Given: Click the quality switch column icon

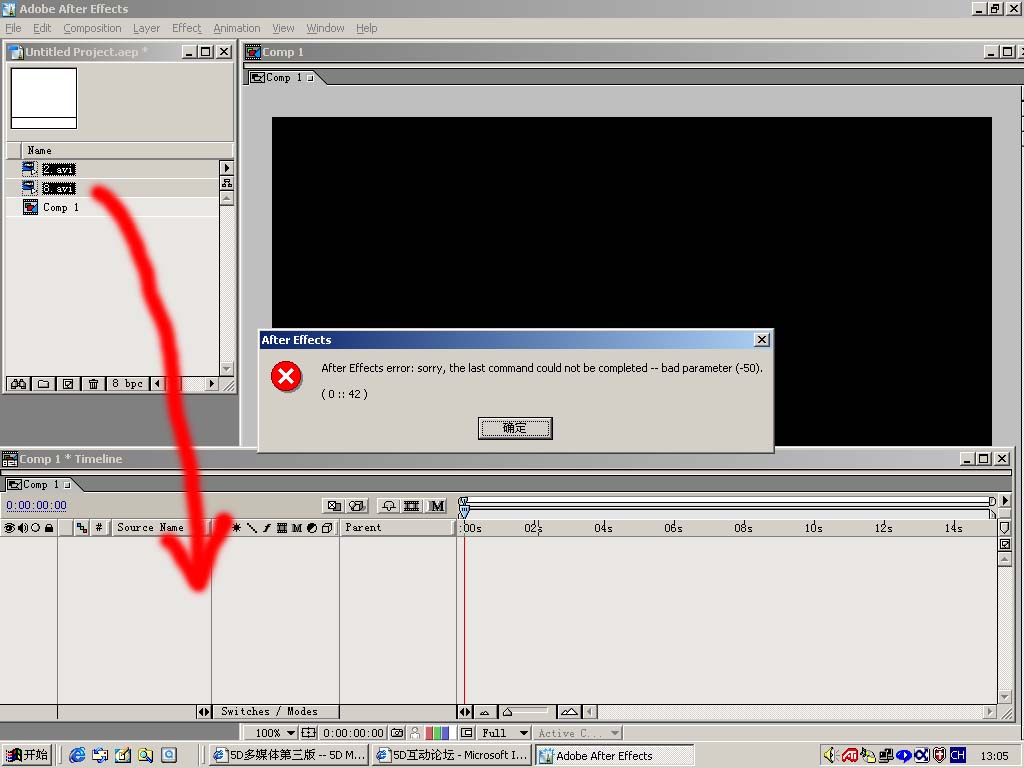Looking at the screenshot, I should coord(251,528).
